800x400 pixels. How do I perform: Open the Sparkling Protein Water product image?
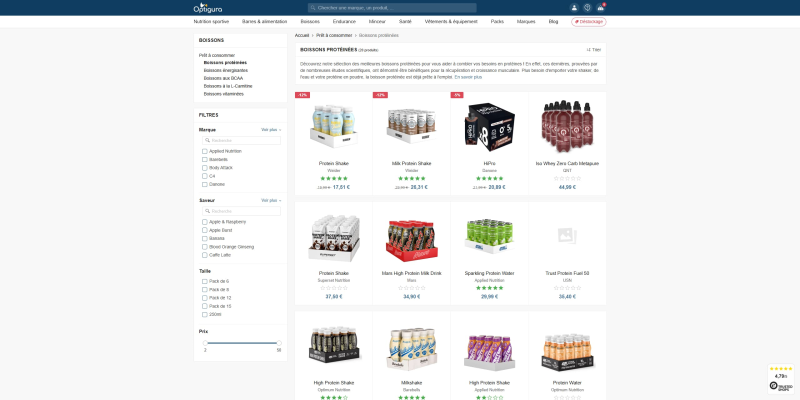tap(489, 236)
